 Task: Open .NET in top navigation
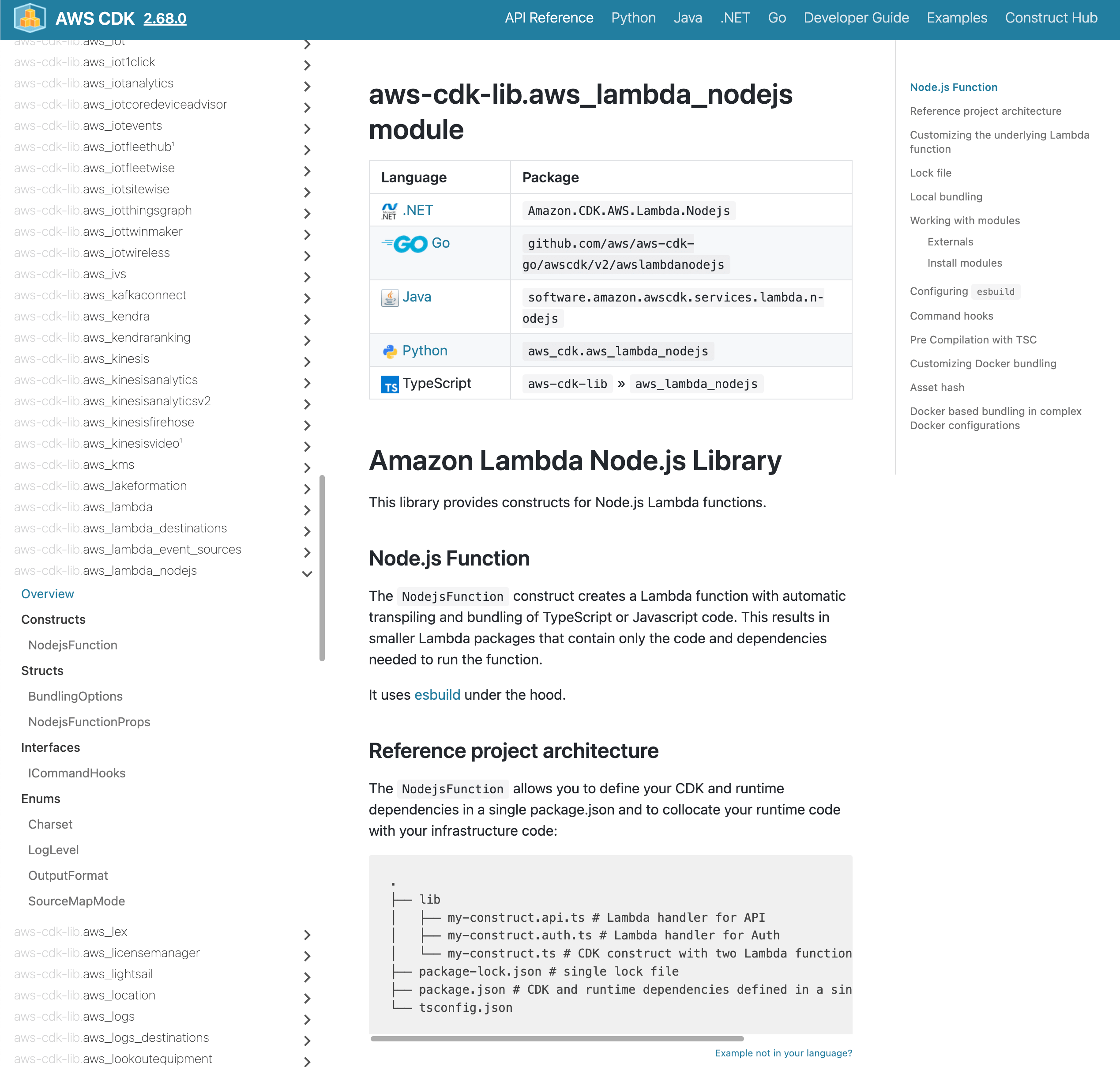pos(735,18)
